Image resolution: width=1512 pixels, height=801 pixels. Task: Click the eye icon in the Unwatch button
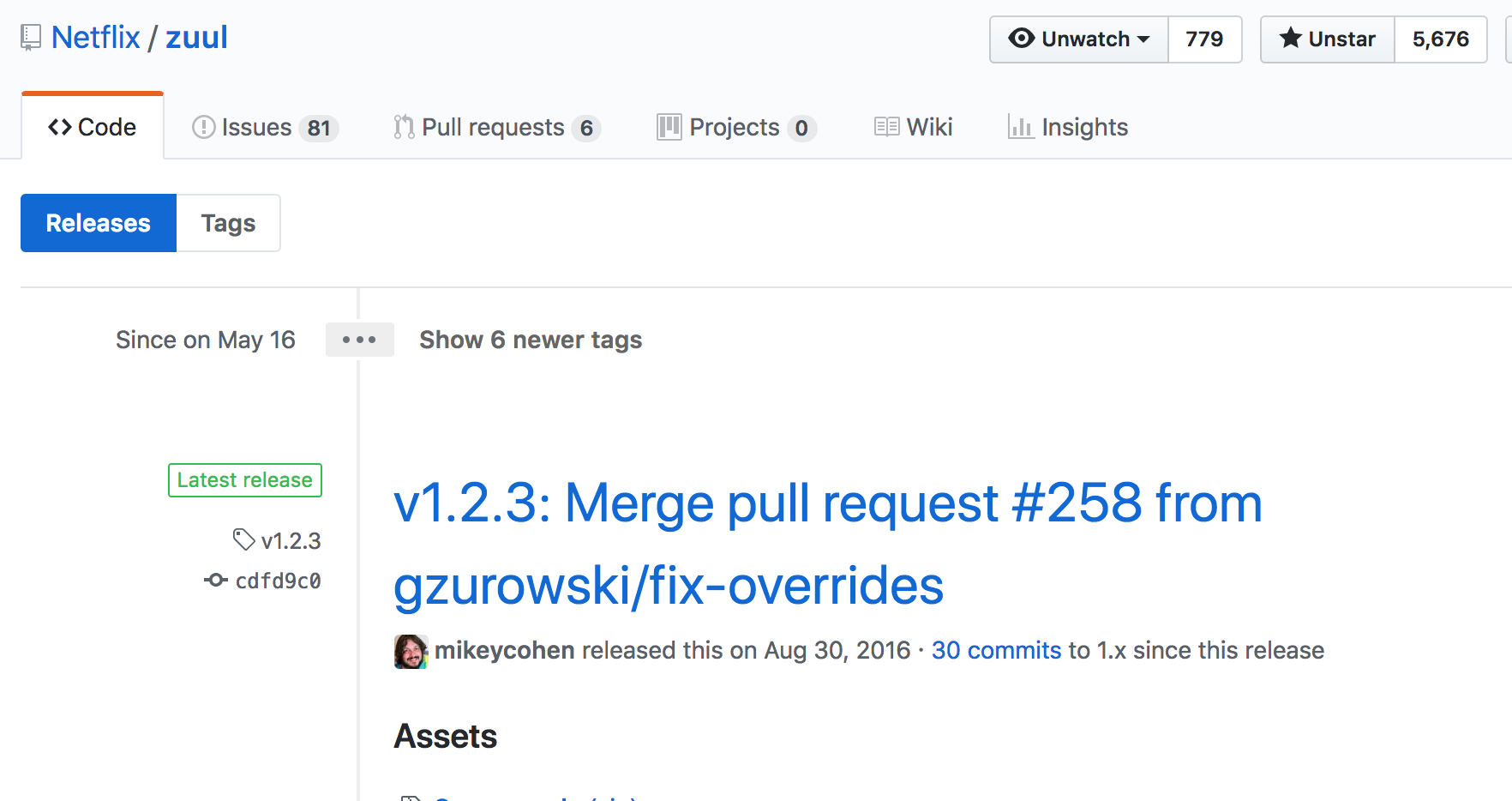(1021, 39)
